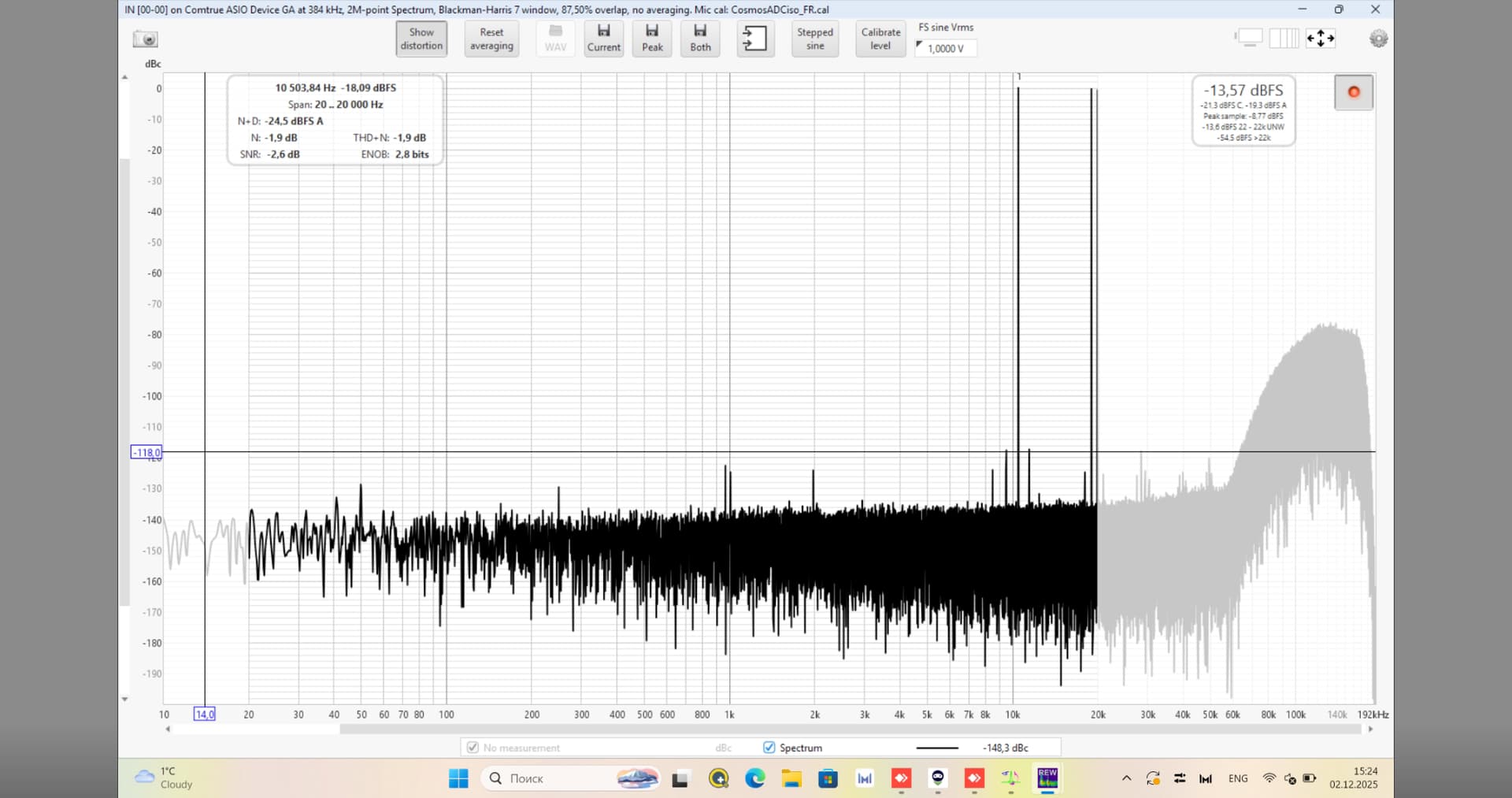Click the horizontal frequency scrollbar
Viewport: 1512px width, 798px height.
click(x=850, y=729)
